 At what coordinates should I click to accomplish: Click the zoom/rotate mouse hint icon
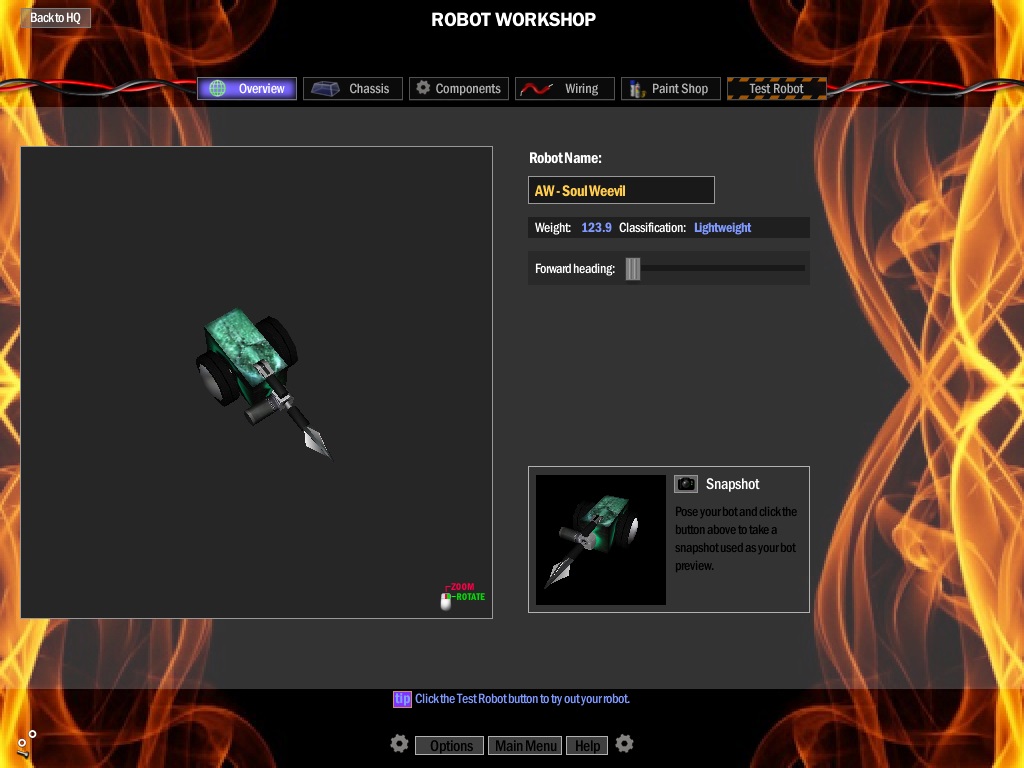click(x=446, y=601)
